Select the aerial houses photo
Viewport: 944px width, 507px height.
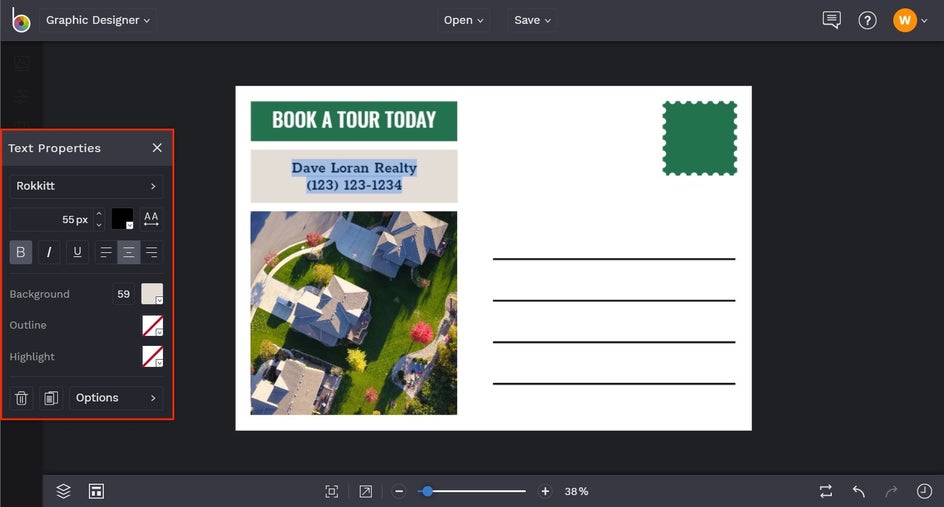pyautogui.click(x=354, y=313)
